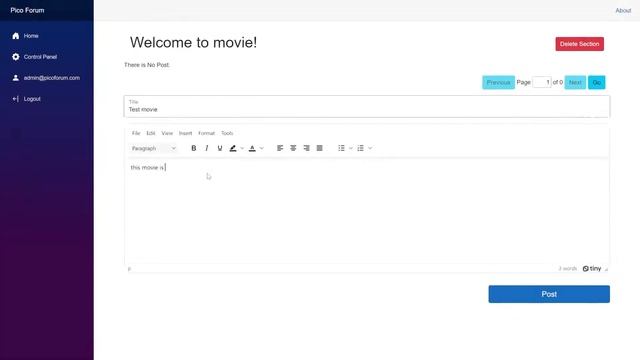The width and height of the screenshot is (640, 360).
Task: Open the View menu in editor
Action: point(167,133)
